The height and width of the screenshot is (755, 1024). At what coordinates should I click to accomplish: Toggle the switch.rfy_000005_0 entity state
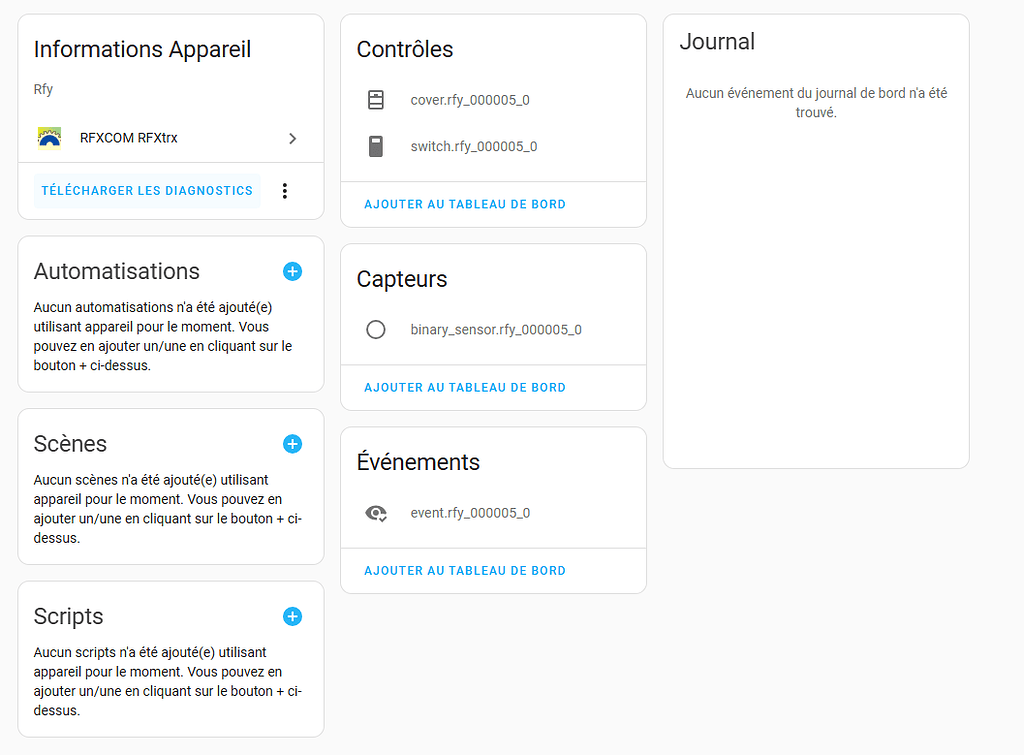point(376,146)
